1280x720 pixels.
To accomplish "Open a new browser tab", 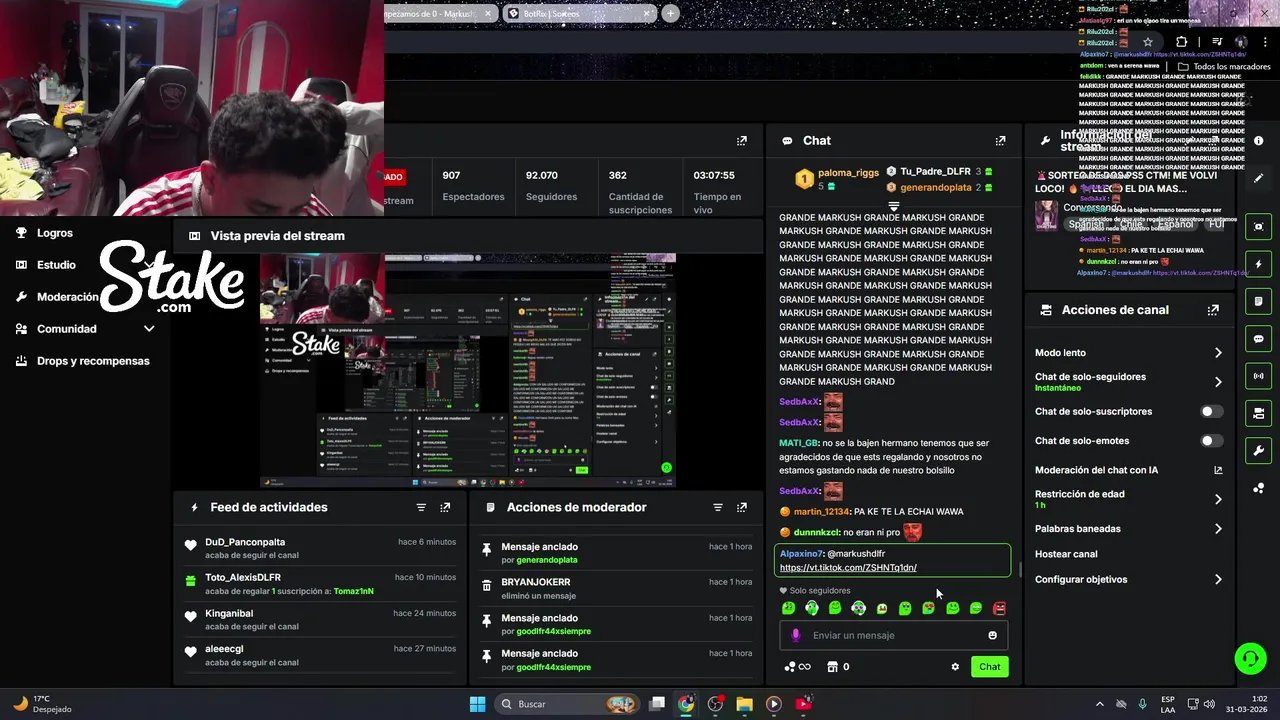I will 670,14.
